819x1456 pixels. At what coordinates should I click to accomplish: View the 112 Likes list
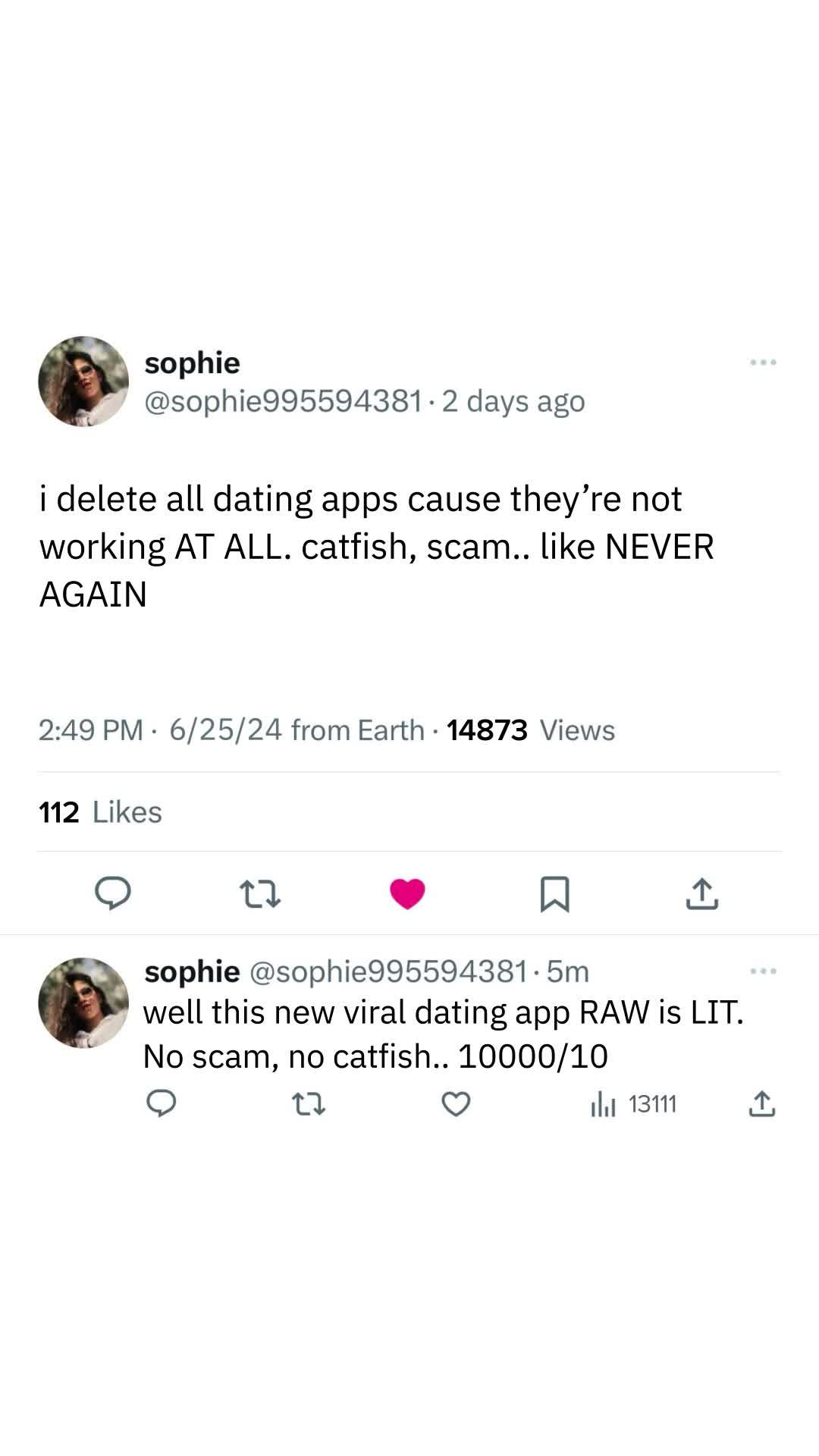100,812
